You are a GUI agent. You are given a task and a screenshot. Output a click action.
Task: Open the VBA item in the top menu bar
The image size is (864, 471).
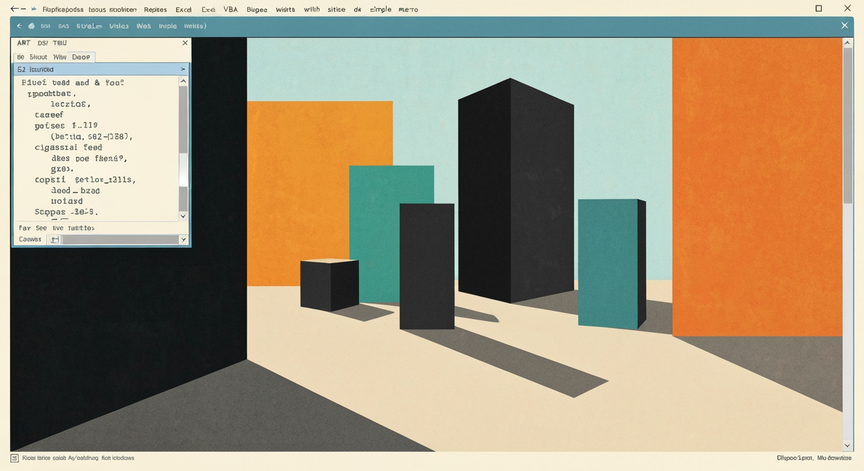tap(231, 9)
